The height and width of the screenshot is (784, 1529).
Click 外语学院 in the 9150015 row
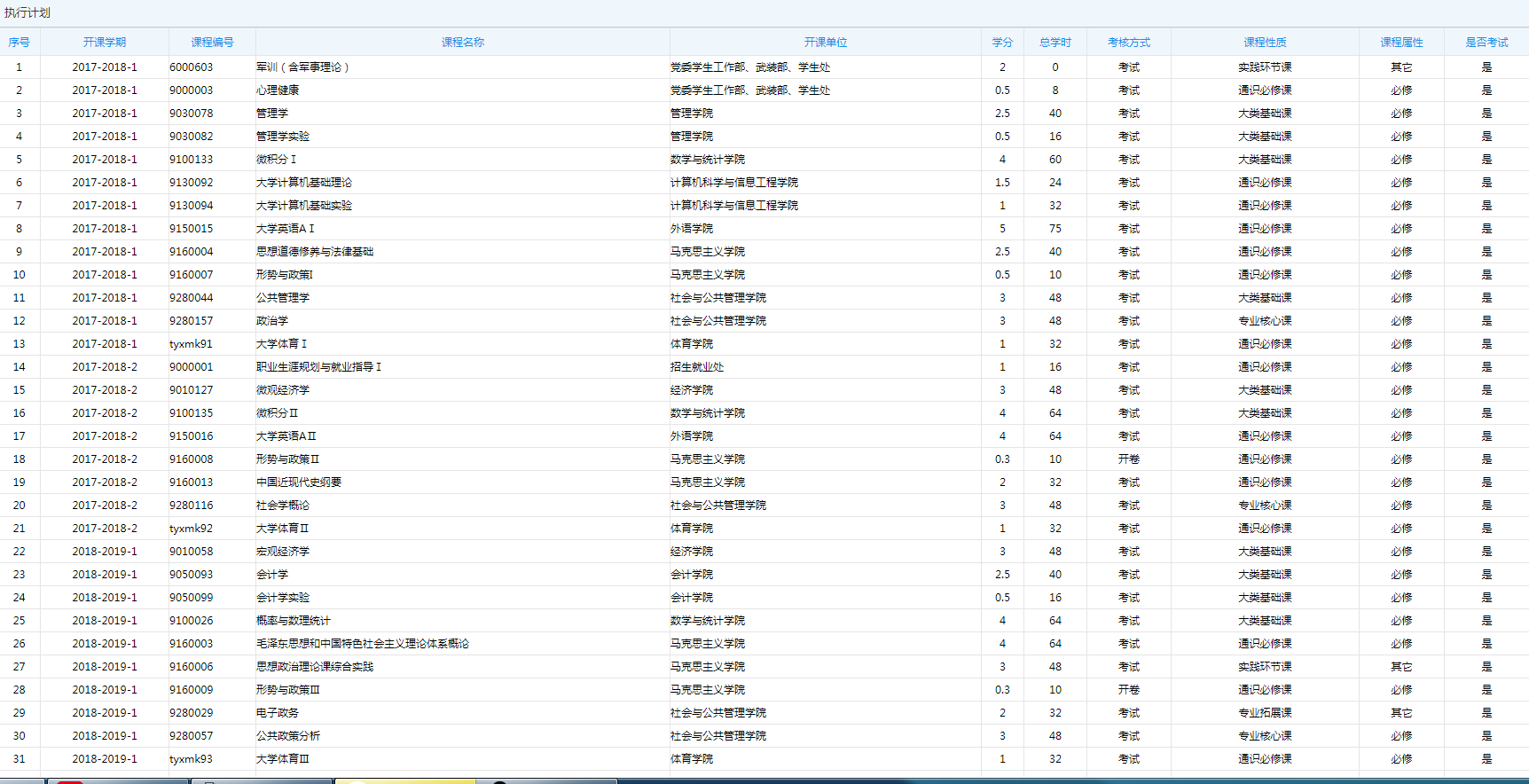[692, 229]
